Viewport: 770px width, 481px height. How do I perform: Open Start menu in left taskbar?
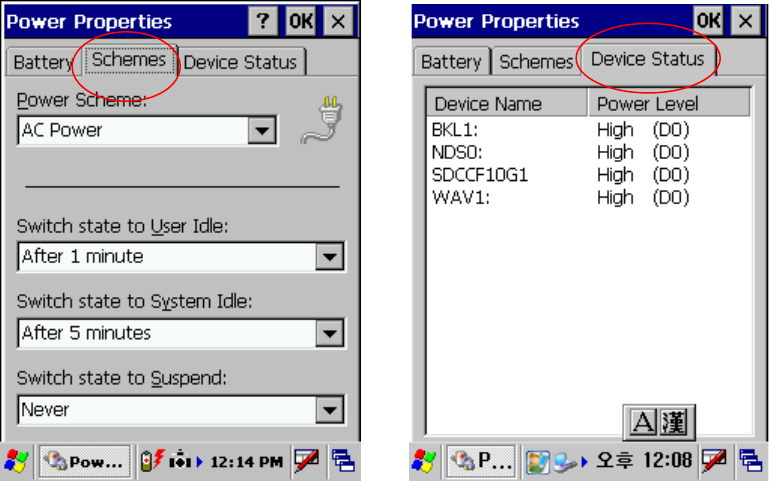click(17, 461)
